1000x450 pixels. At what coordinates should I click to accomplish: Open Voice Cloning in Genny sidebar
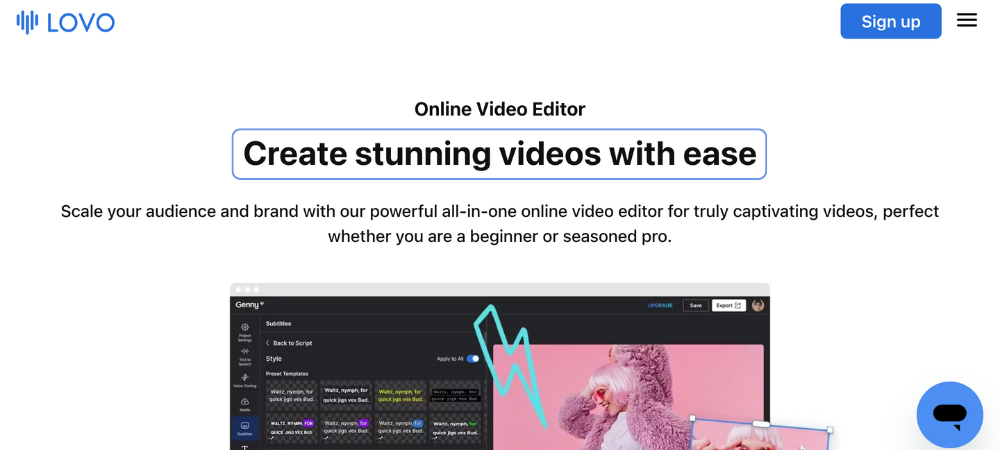(245, 381)
